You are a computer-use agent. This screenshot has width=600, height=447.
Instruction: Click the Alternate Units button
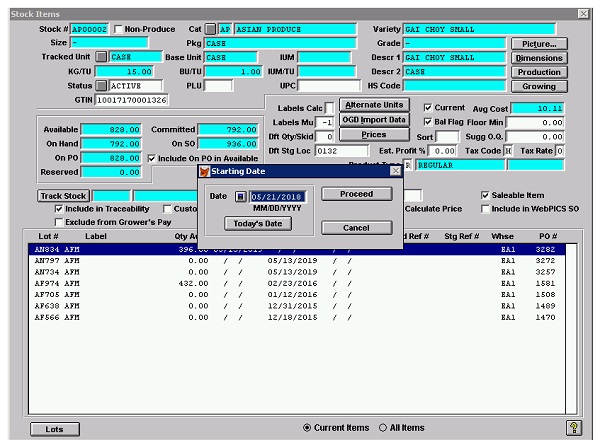point(375,105)
